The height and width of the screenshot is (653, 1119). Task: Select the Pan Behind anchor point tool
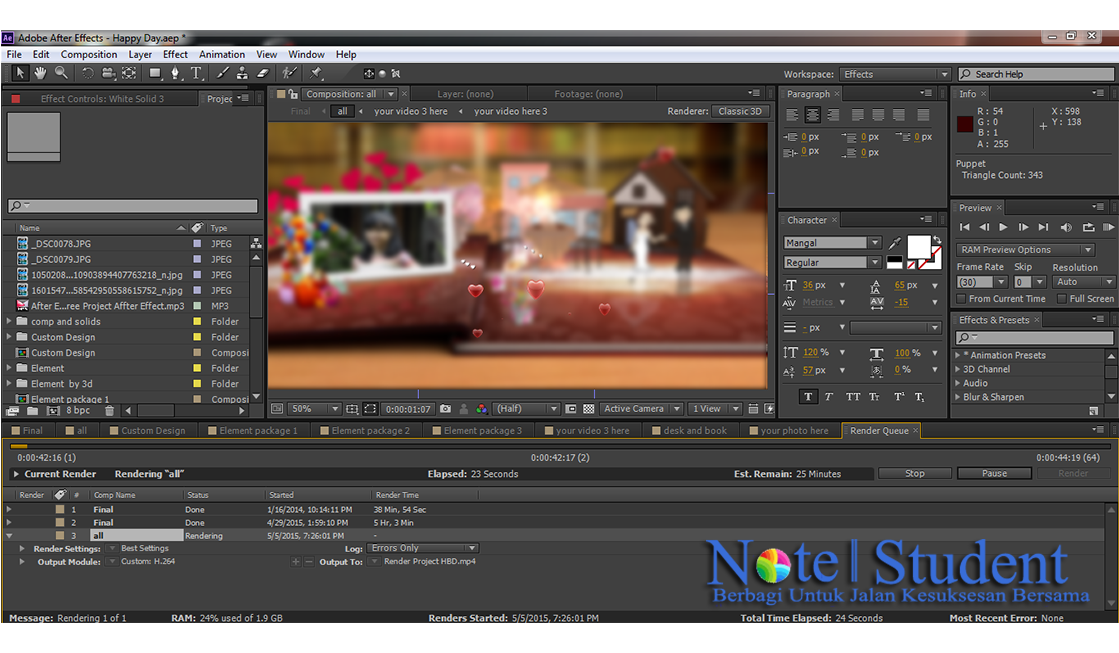(x=129, y=73)
